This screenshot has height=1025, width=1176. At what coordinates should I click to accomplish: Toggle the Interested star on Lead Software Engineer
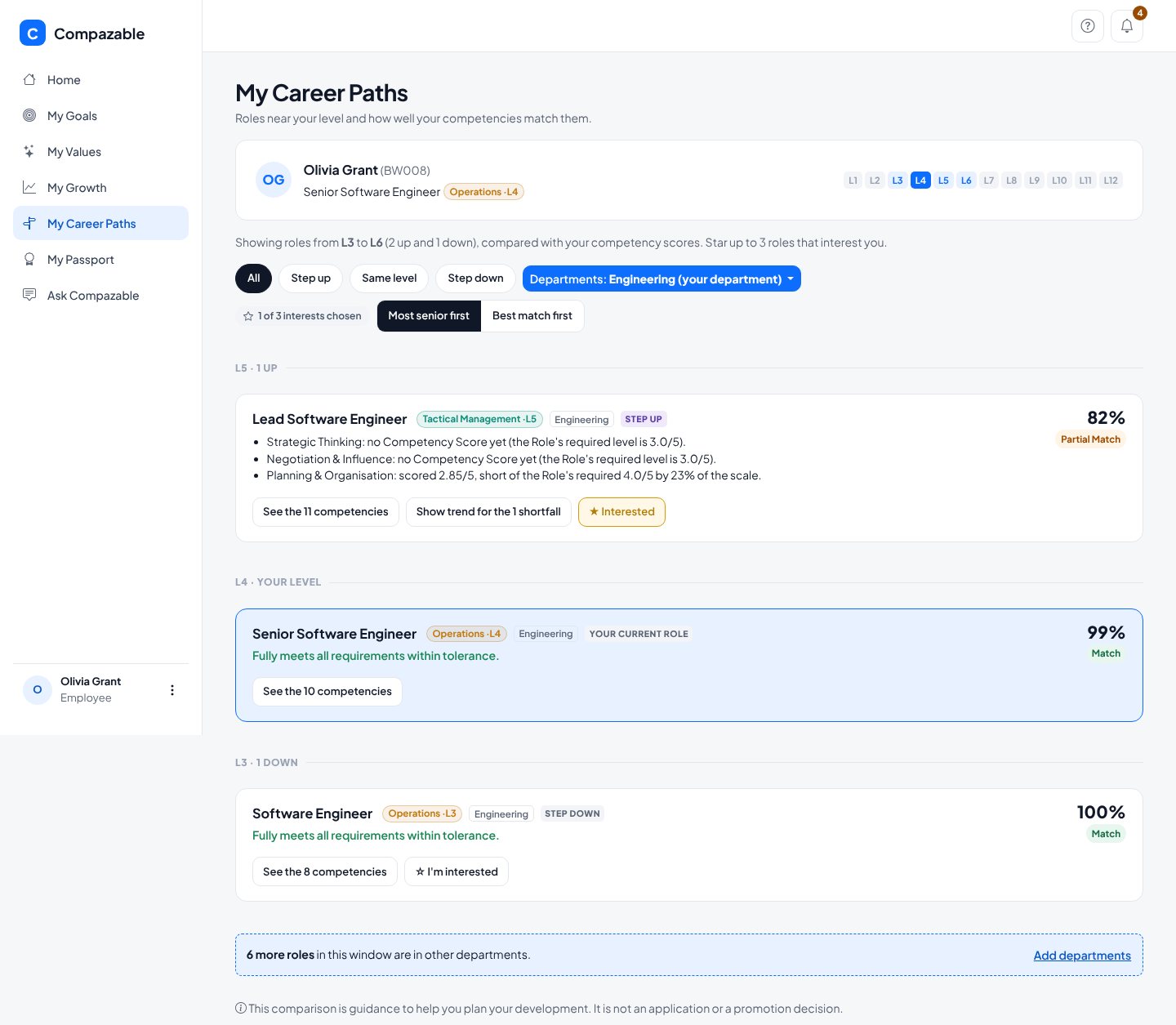click(621, 512)
